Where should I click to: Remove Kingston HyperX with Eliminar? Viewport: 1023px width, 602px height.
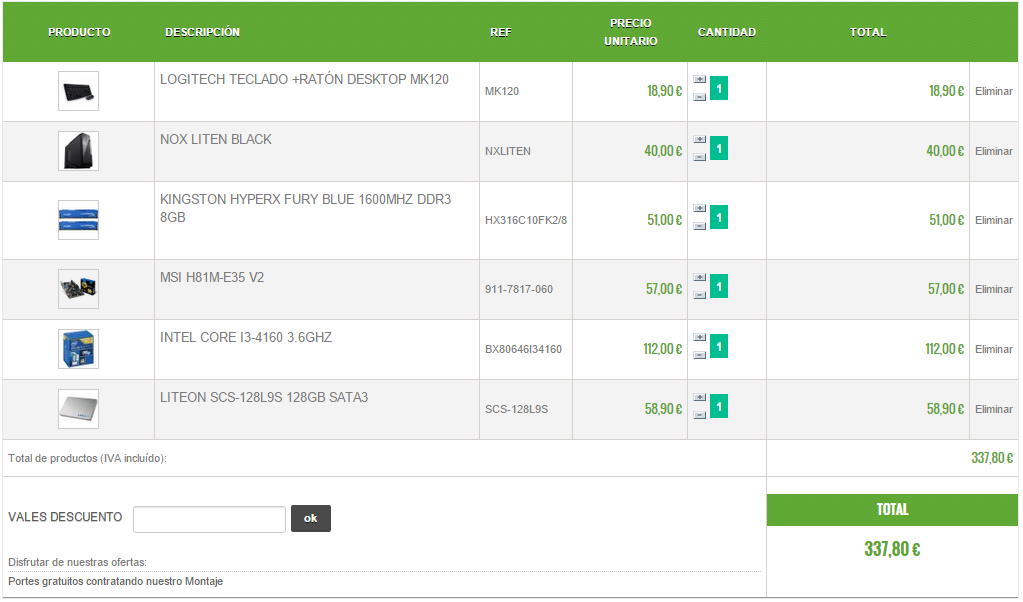click(994, 220)
